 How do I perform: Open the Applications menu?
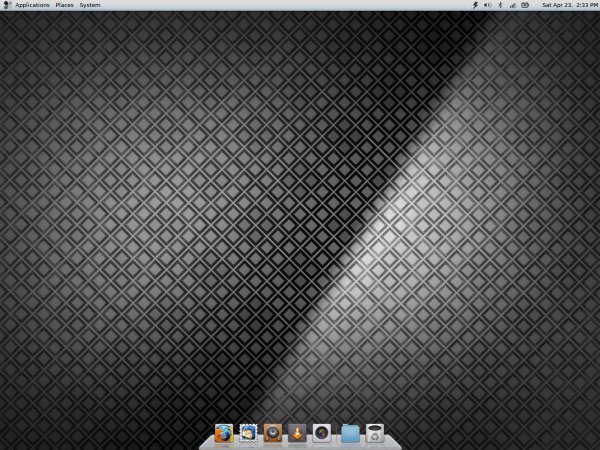click(32, 5)
